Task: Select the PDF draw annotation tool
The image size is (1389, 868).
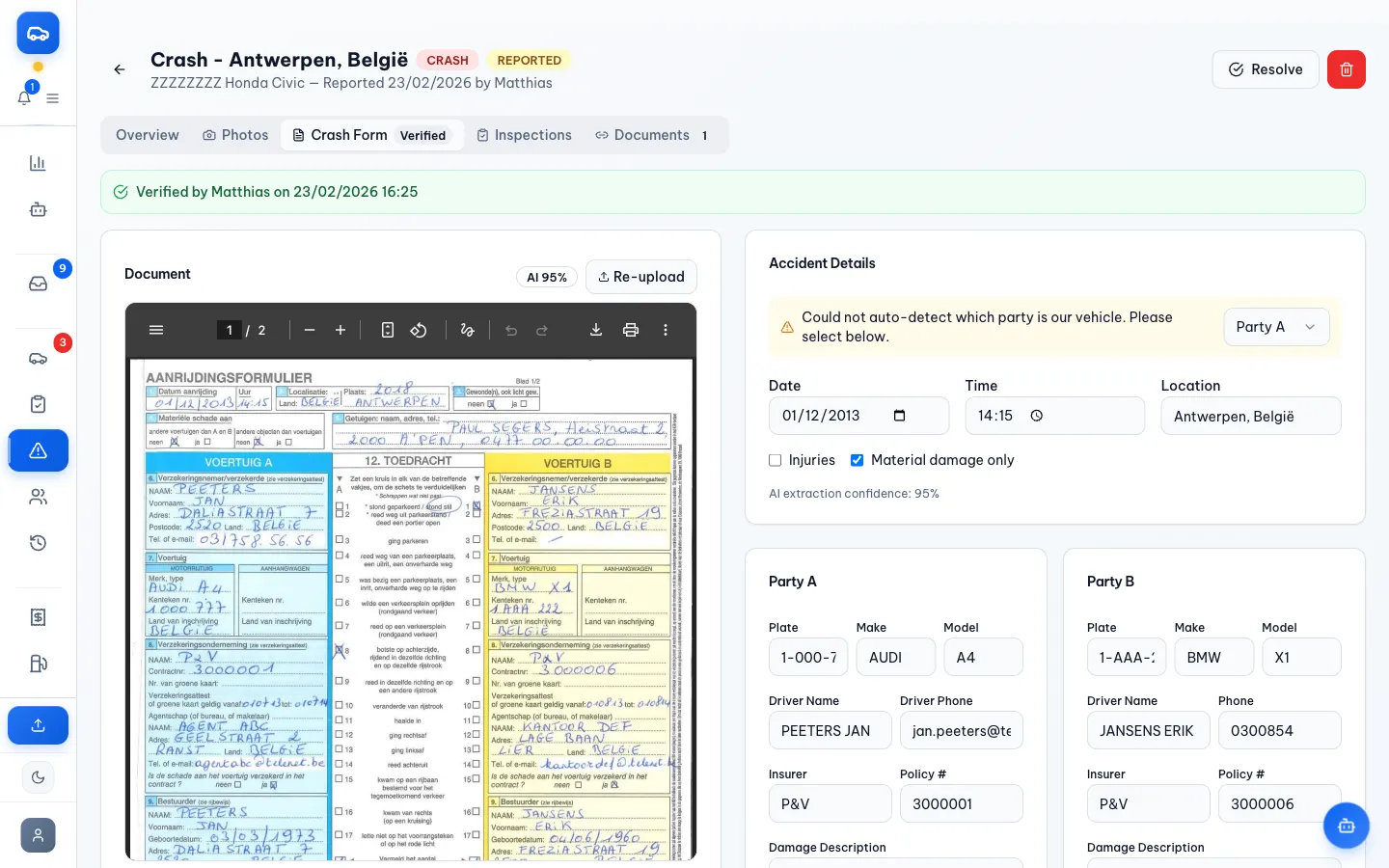Action: click(x=468, y=330)
